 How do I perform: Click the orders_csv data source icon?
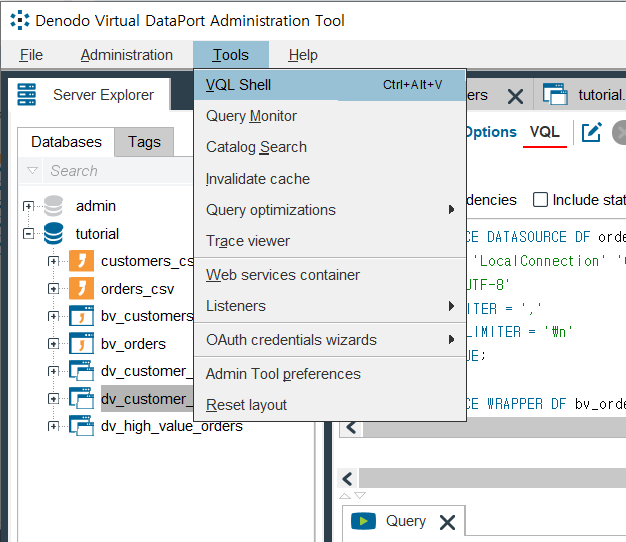coord(81,289)
